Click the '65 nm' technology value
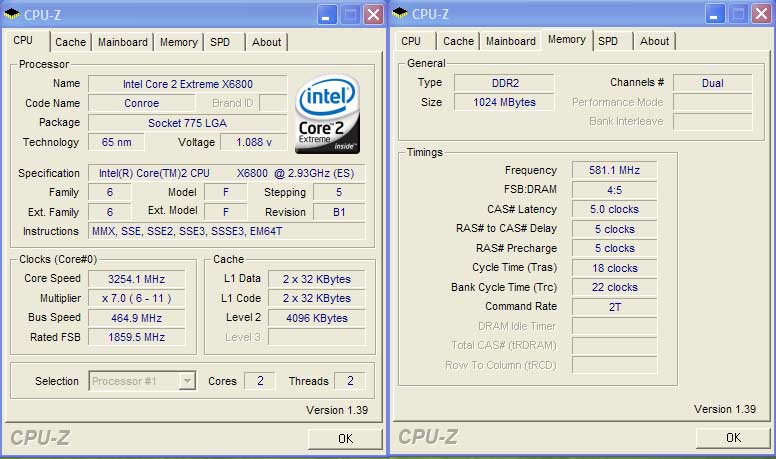The image size is (776, 459). tap(116, 142)
